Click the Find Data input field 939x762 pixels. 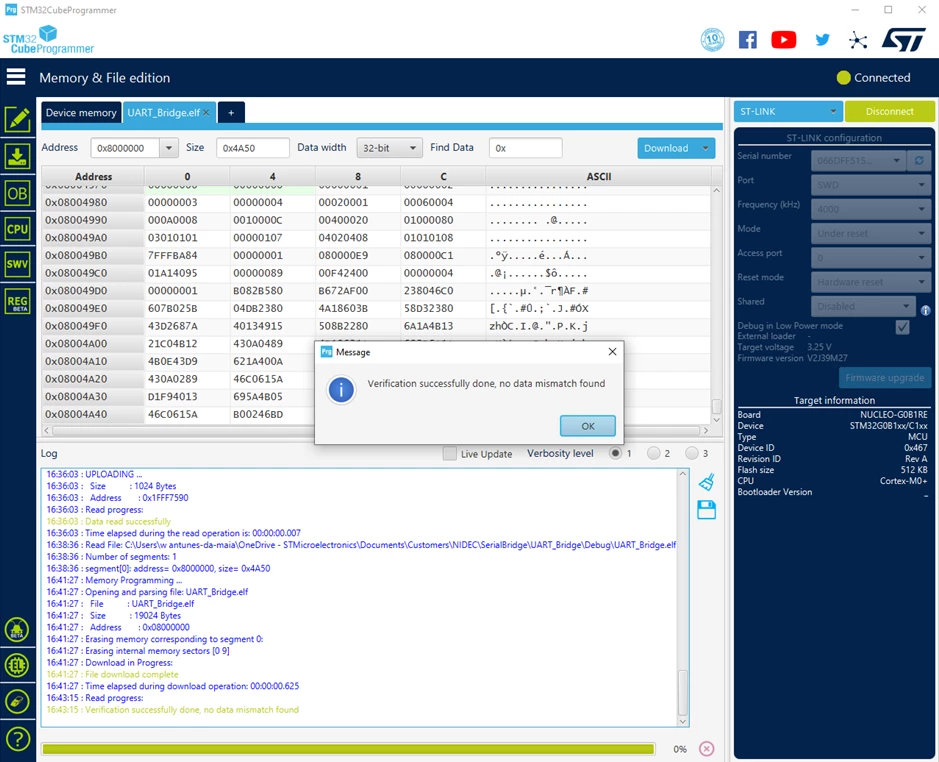click(x=525, y=148)
